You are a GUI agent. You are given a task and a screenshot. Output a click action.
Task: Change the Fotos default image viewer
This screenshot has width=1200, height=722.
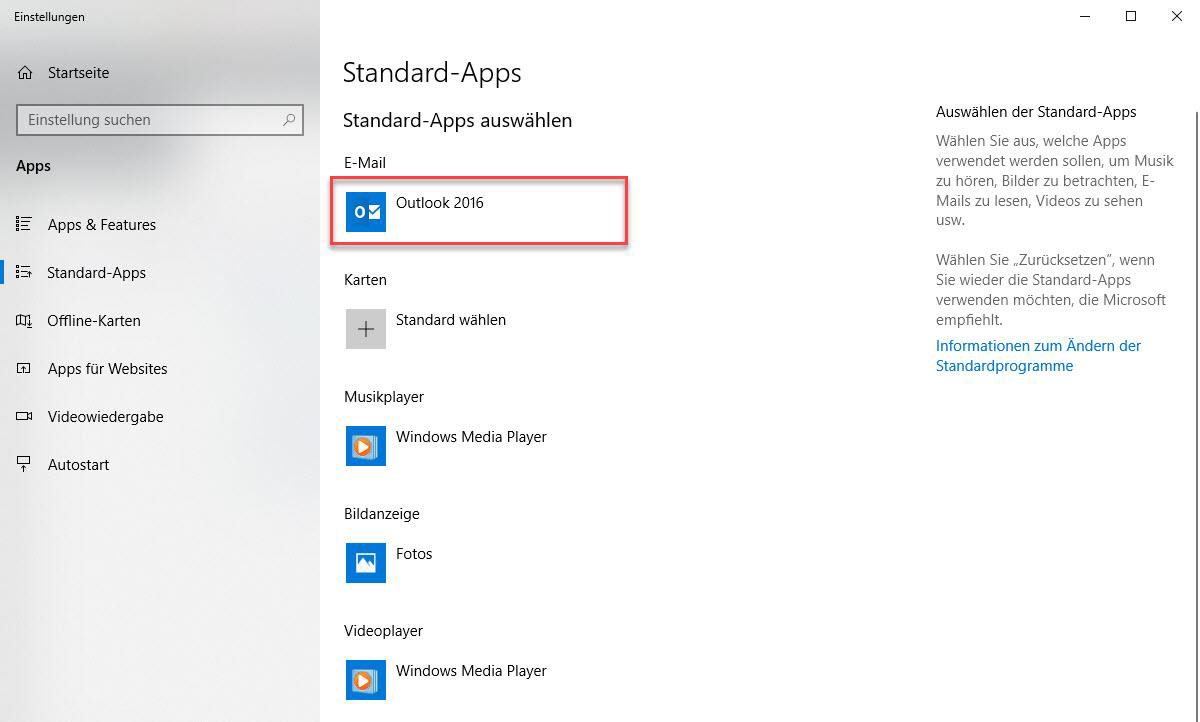point(414,554)
